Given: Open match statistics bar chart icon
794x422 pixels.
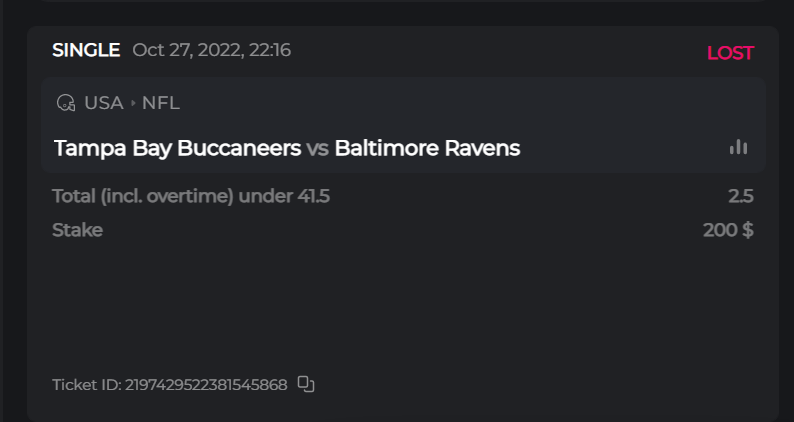Looking at the screenshot, I should pyautogui.click(x=738, y=148).
